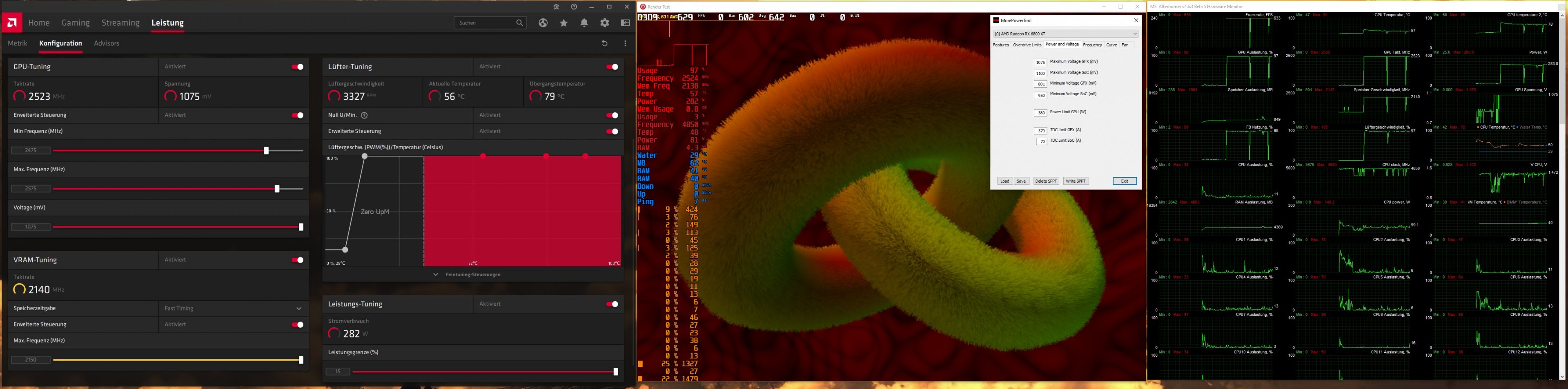This screenshot has width=1568, height=389.
Task: Click the Power Limit GPU field
Action: pos(1040,113)
